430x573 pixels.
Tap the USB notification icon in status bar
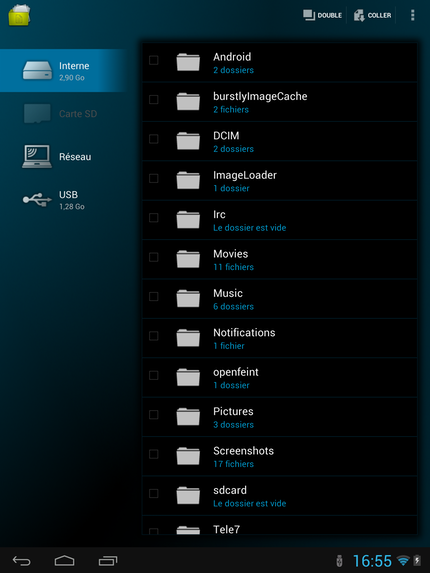coord(339,561)
